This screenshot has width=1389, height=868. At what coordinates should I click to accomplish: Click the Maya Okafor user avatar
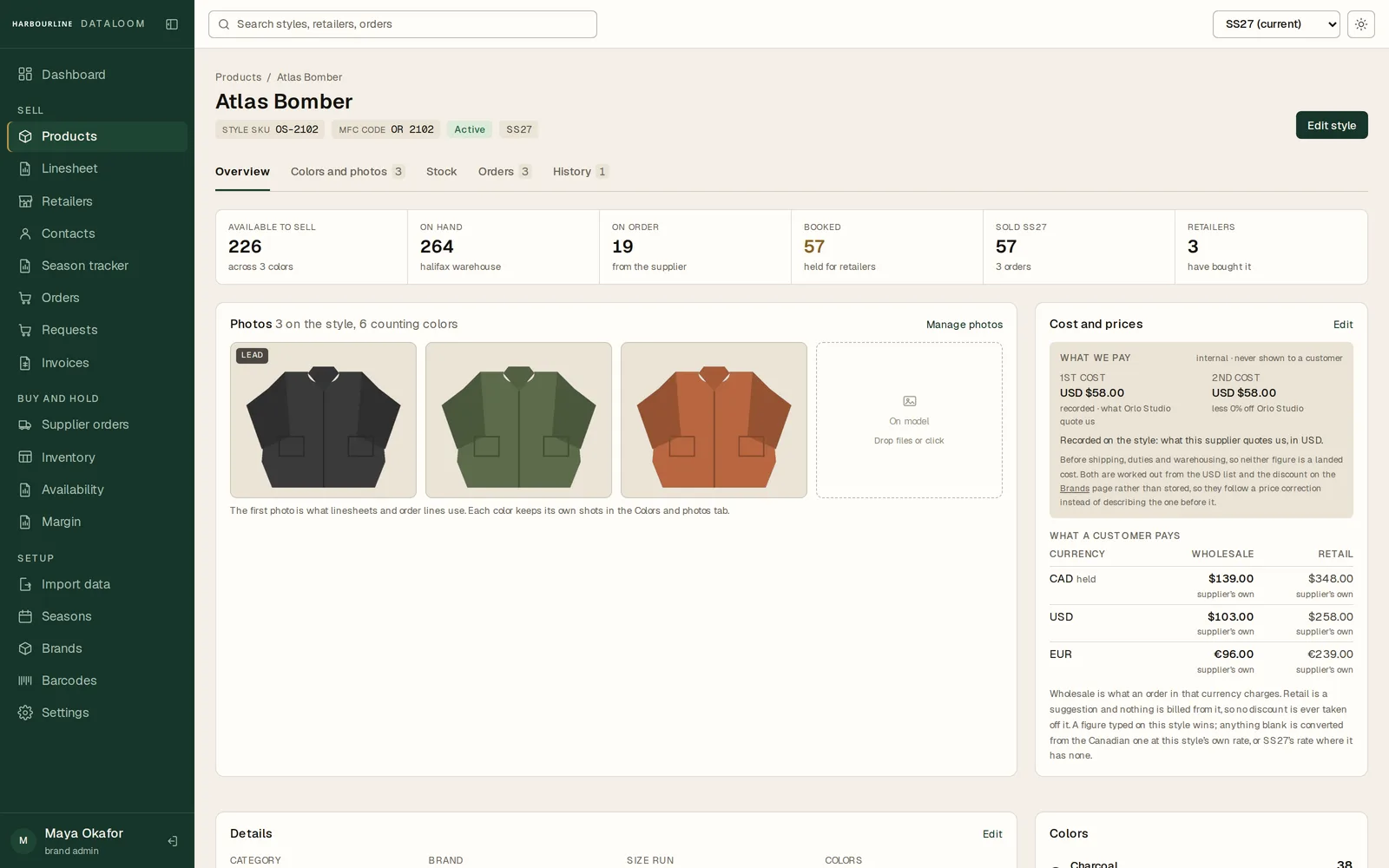click(x=23, y=840)
